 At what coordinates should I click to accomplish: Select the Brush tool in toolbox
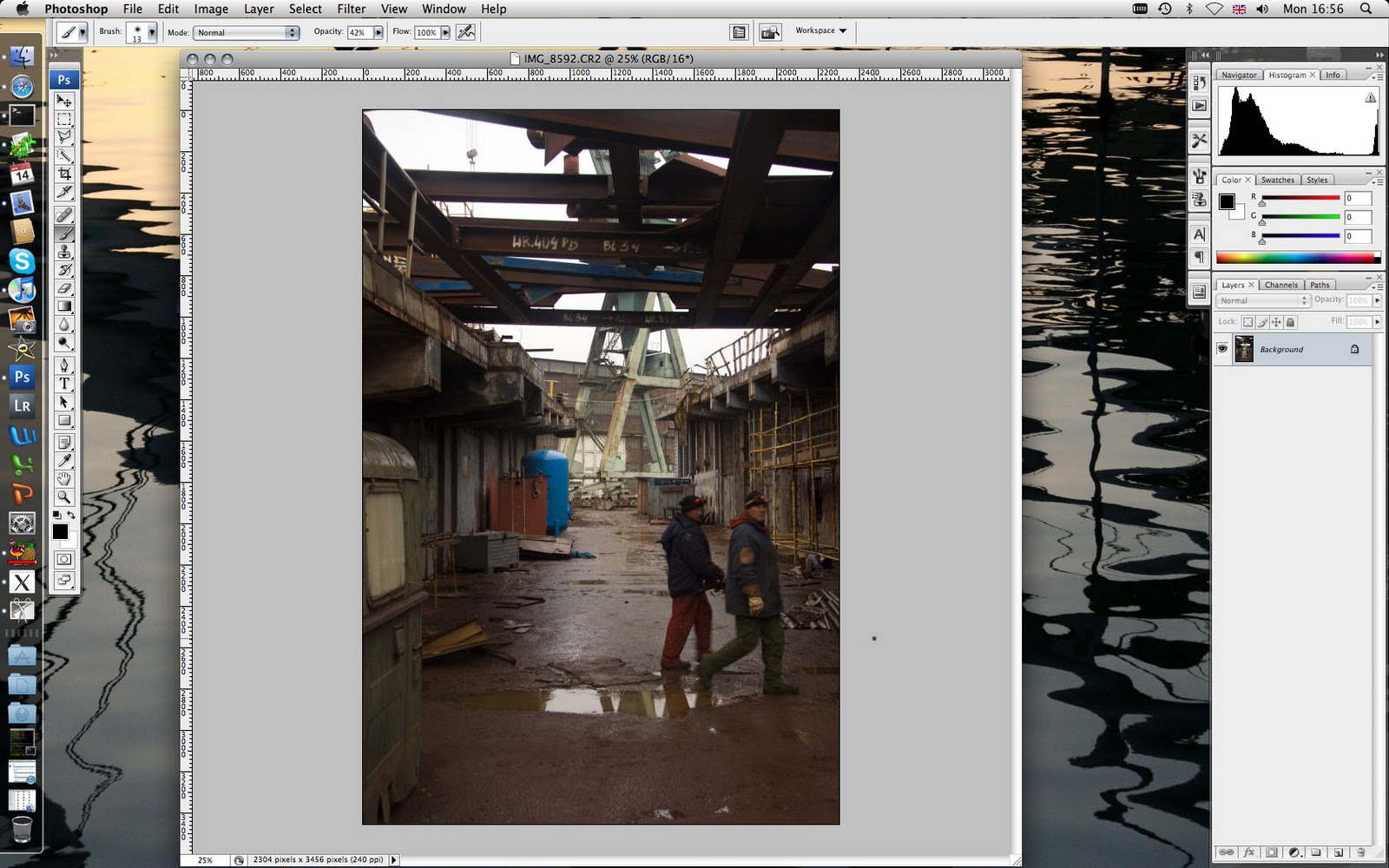pos(64,233)
